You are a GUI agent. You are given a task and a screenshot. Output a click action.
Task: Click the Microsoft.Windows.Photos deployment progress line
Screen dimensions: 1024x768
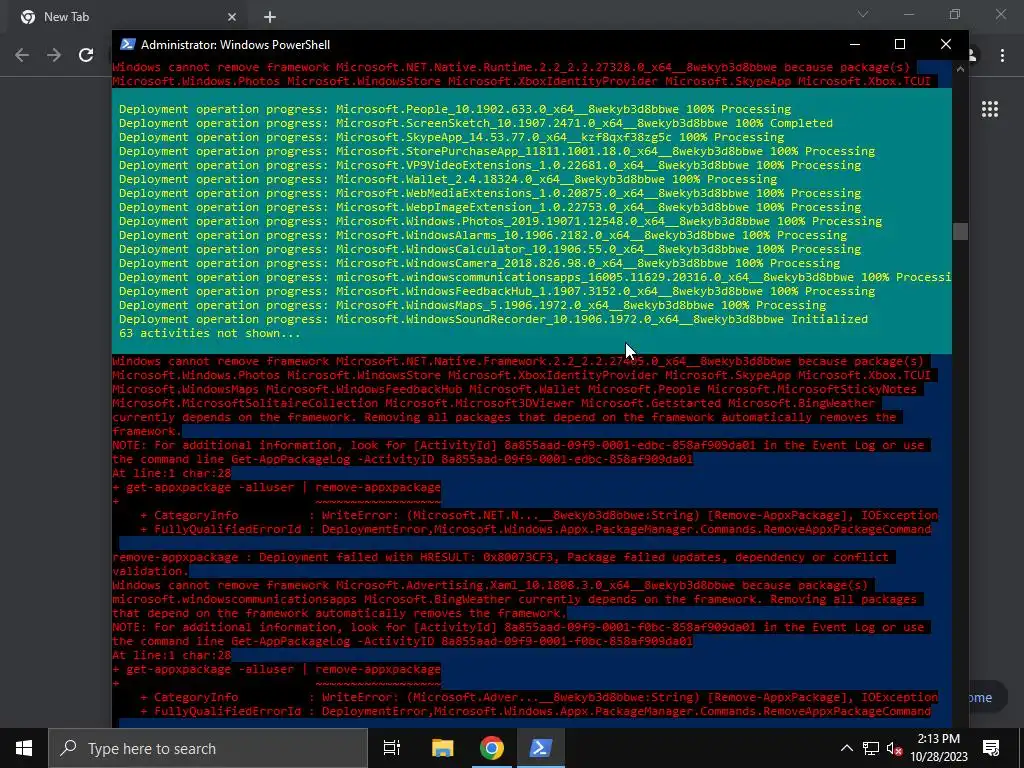pyautogui.click(x=500, y=221)
